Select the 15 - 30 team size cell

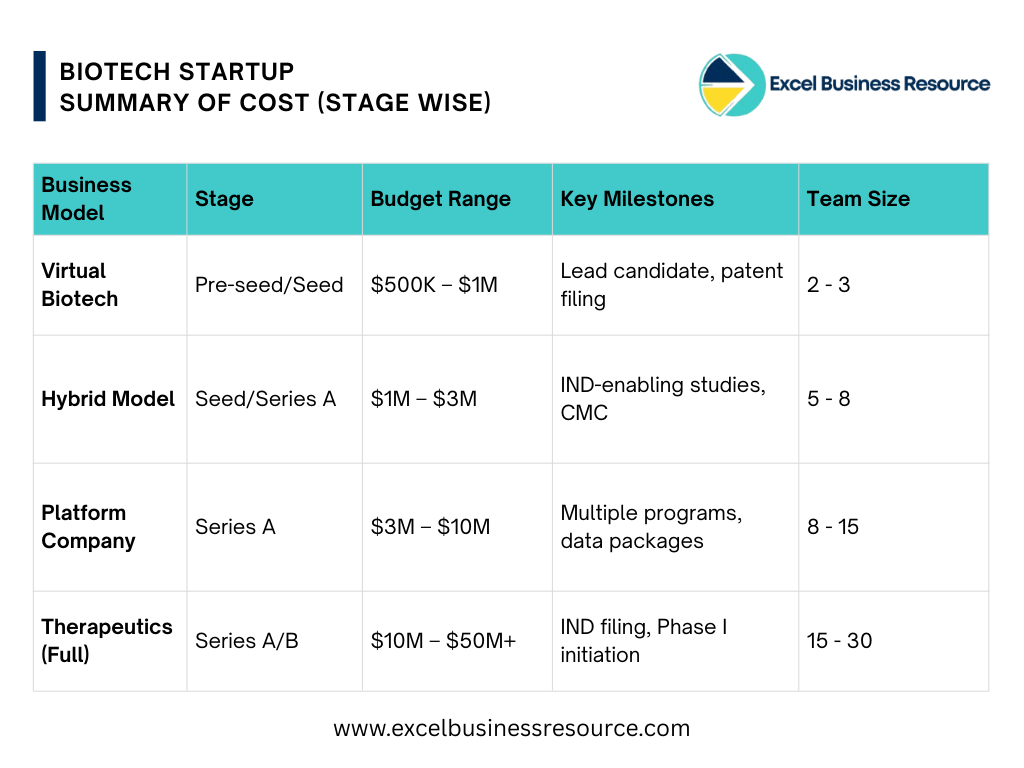click(x=839, y=641)
